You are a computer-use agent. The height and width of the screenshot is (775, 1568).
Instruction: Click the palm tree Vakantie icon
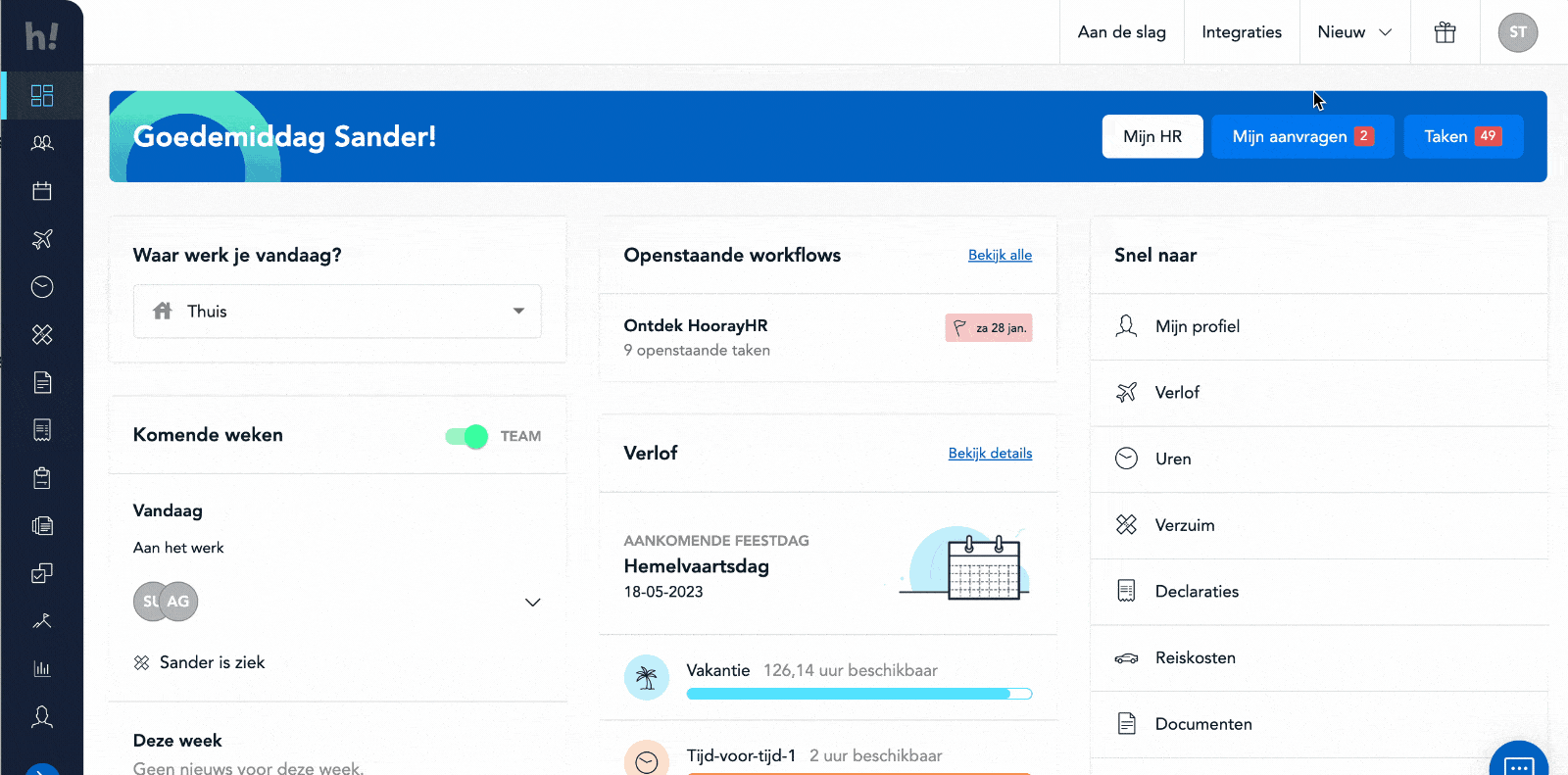(647, 677)
